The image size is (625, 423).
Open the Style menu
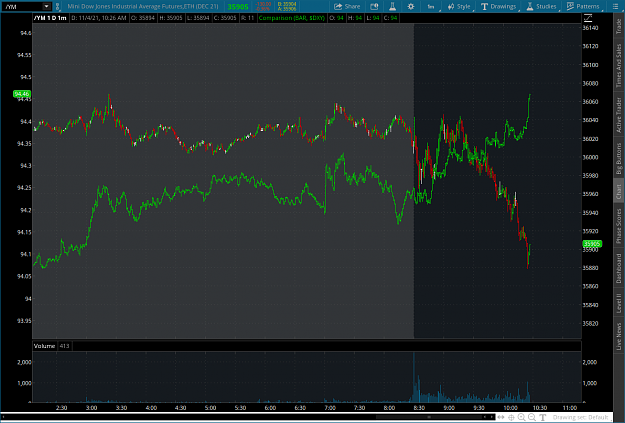459,6
